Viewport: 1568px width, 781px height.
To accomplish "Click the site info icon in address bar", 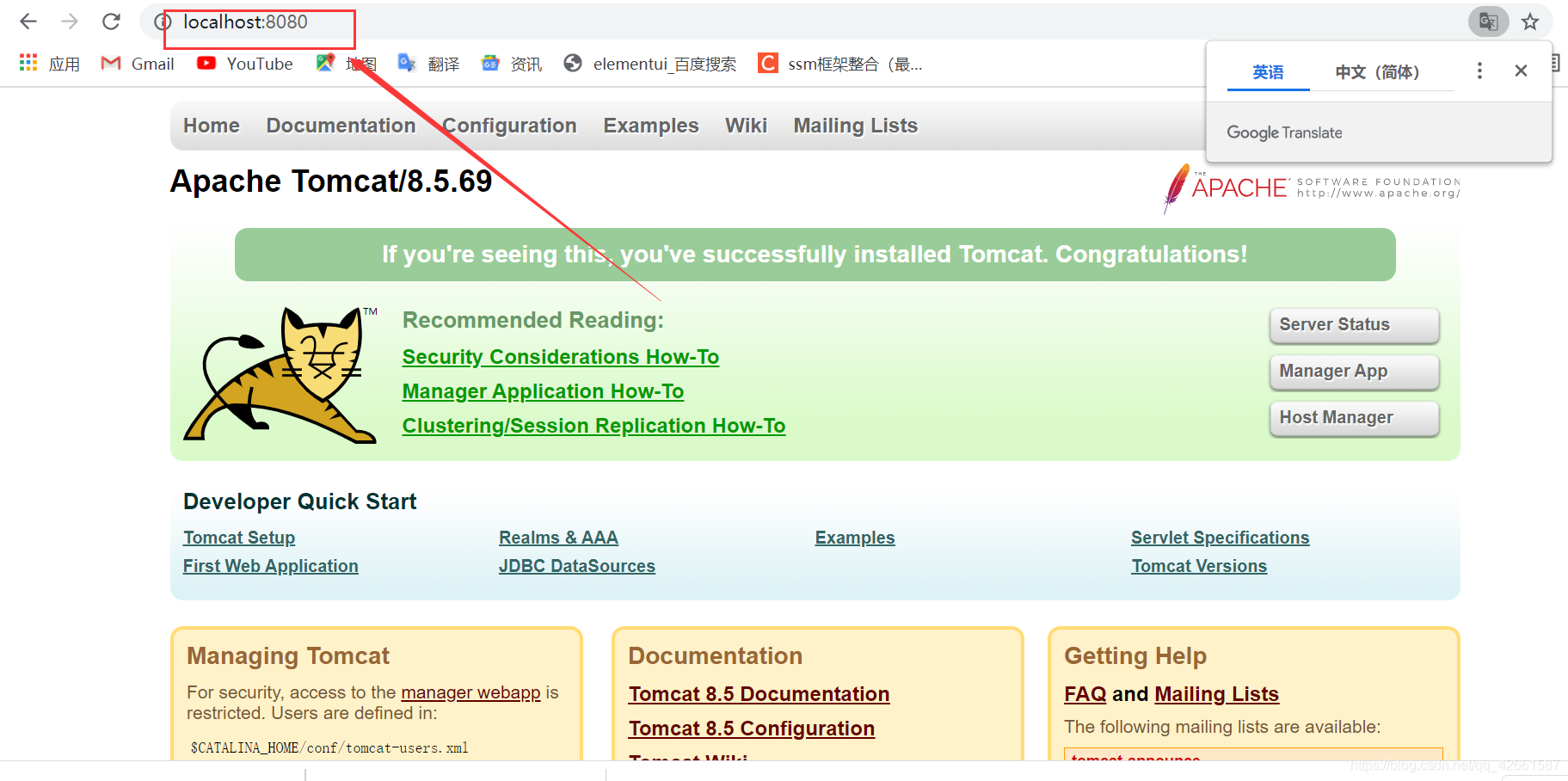I will point(162,22).
